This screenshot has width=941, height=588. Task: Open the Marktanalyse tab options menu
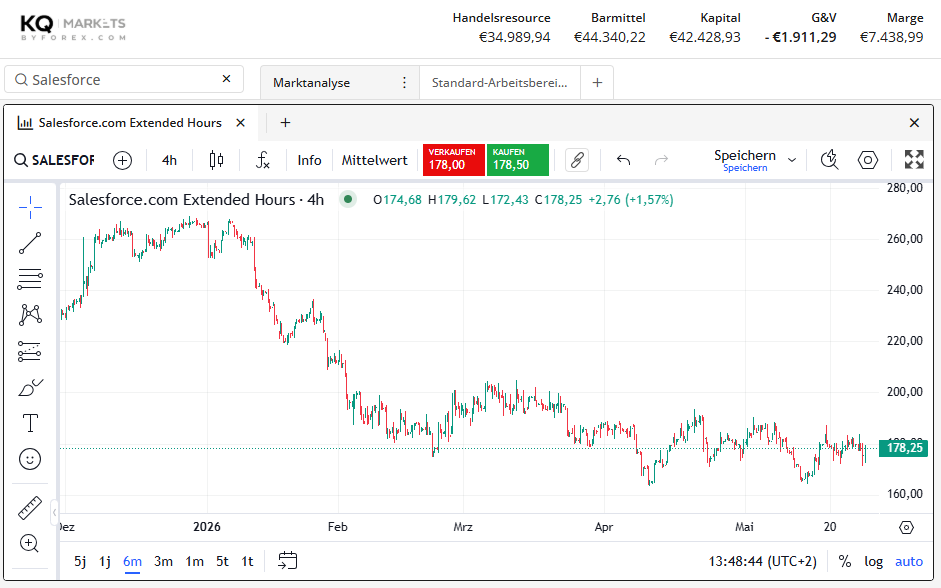click(x=404, y=82)
